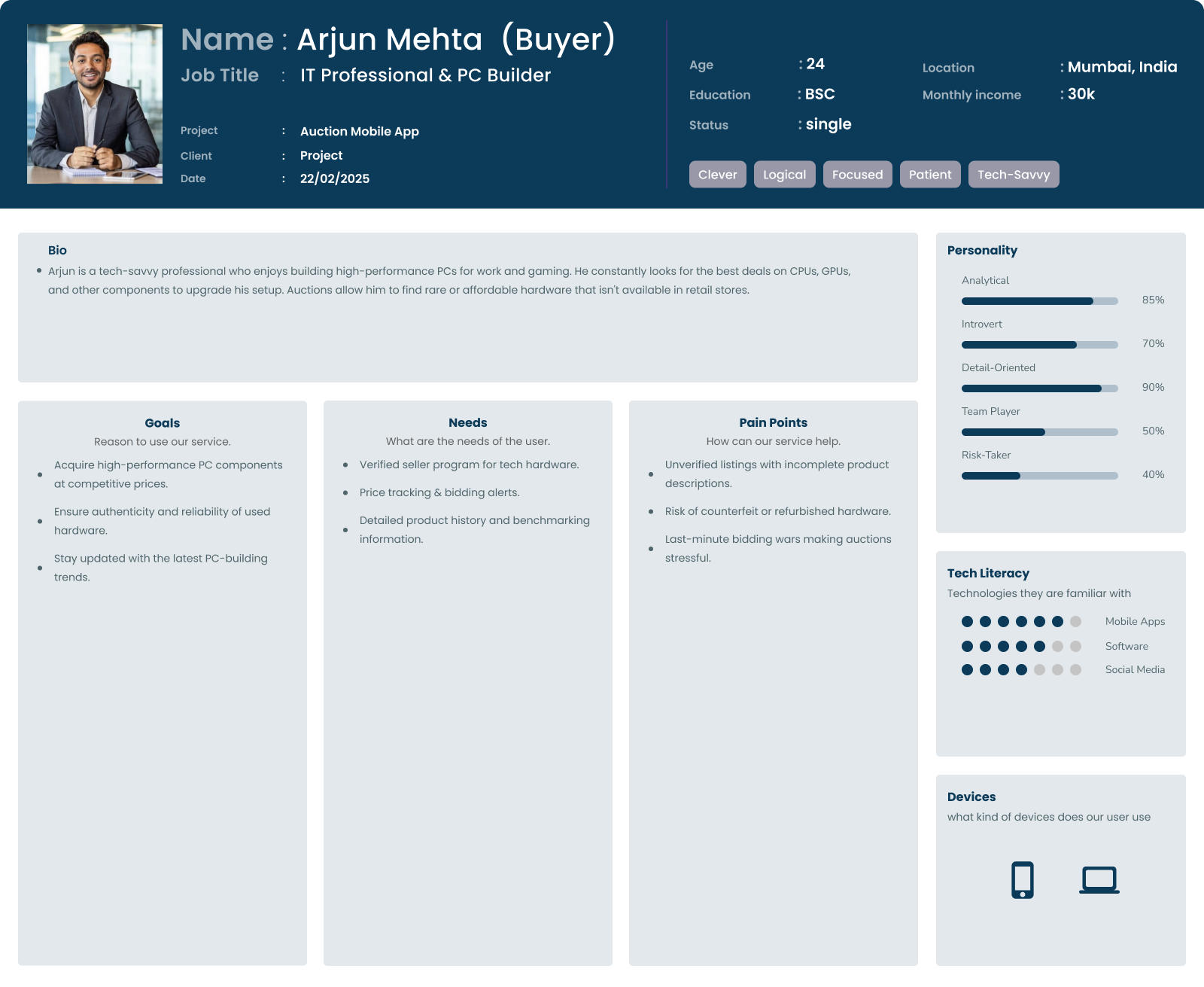Click the status value 'single'
Image resolution: width=1204 pixels, height=987 pixels.
click(x=829, y=124)
